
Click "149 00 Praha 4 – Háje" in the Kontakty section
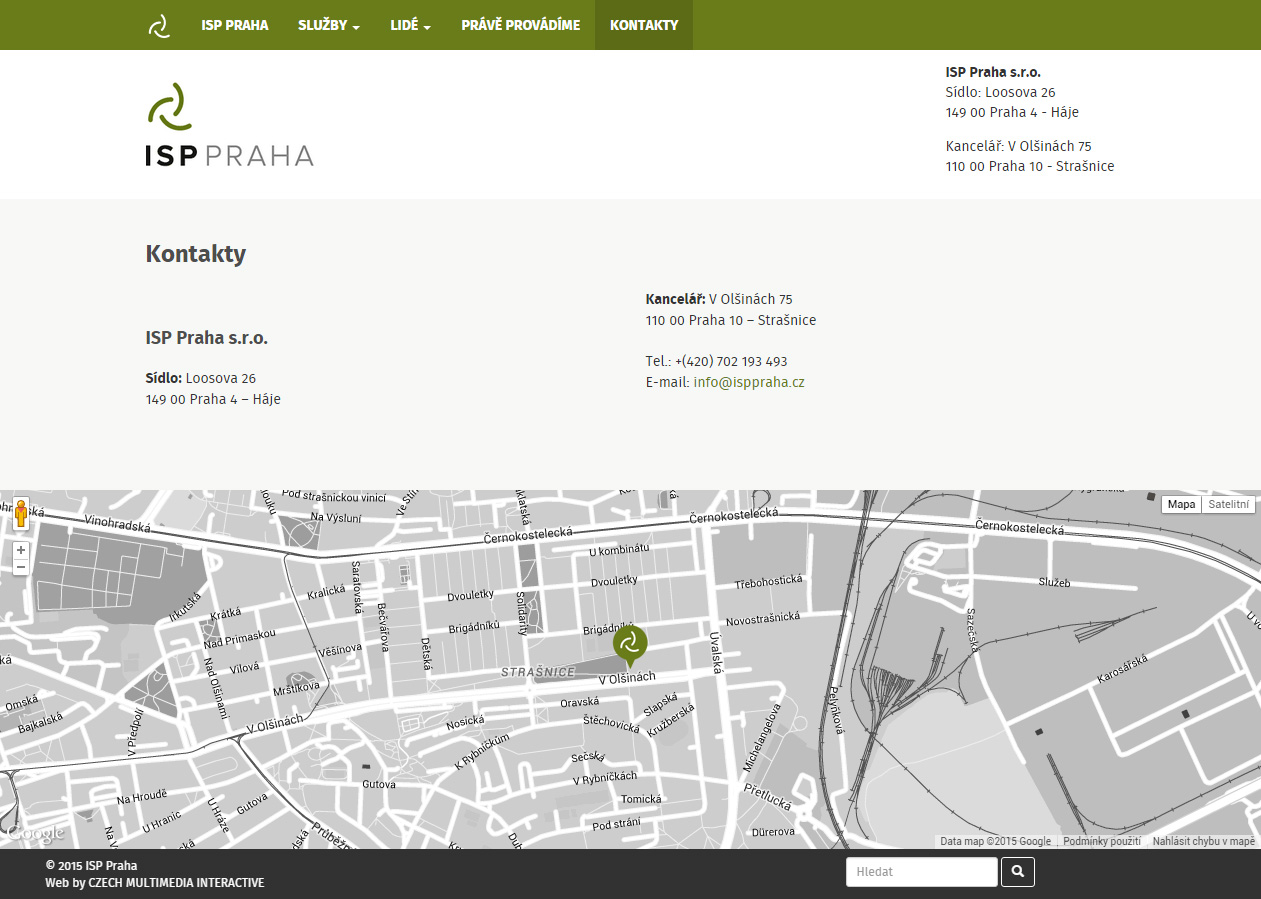(x=213, y=399)
